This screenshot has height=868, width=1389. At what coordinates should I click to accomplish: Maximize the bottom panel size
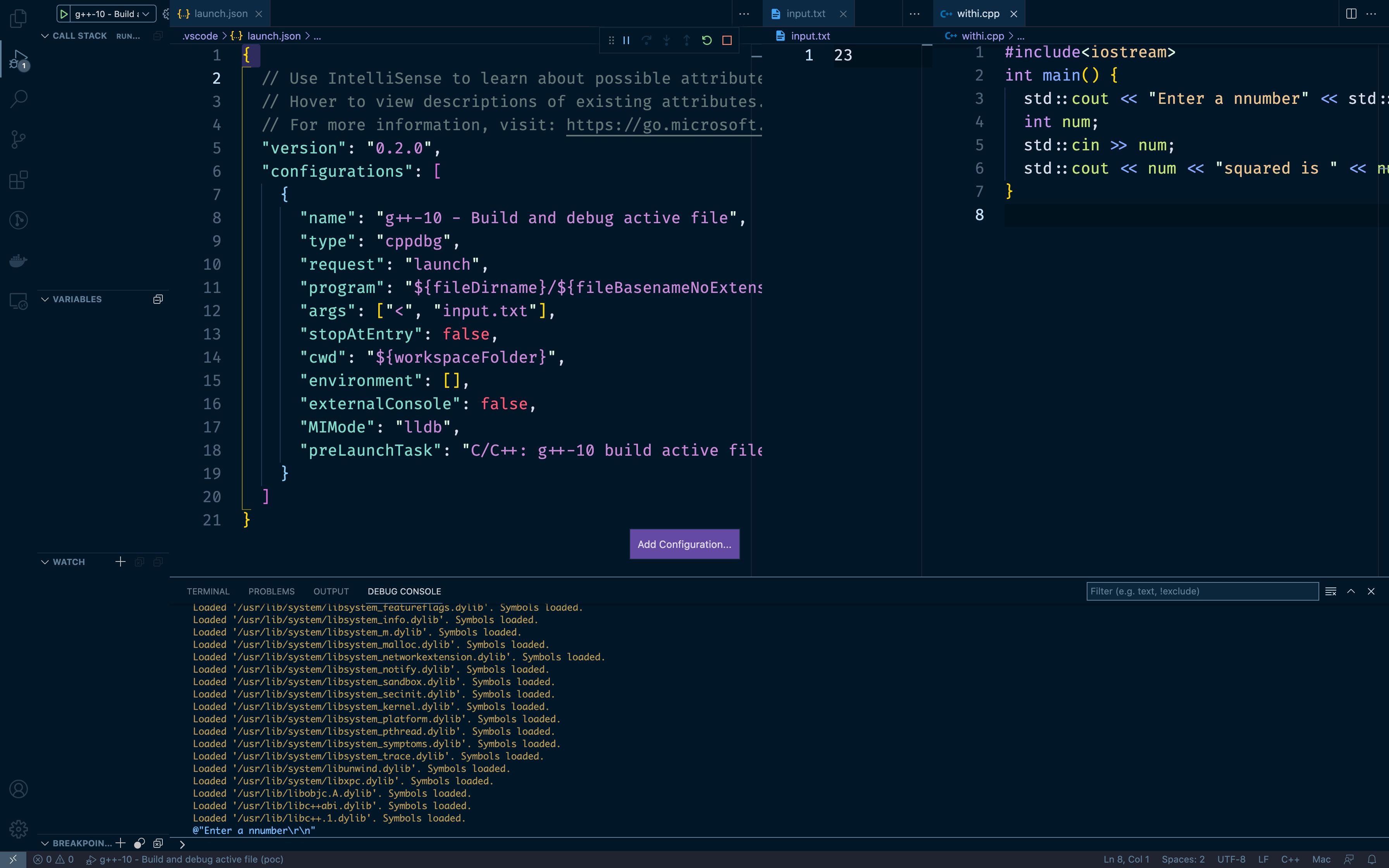pos(1351,591)
